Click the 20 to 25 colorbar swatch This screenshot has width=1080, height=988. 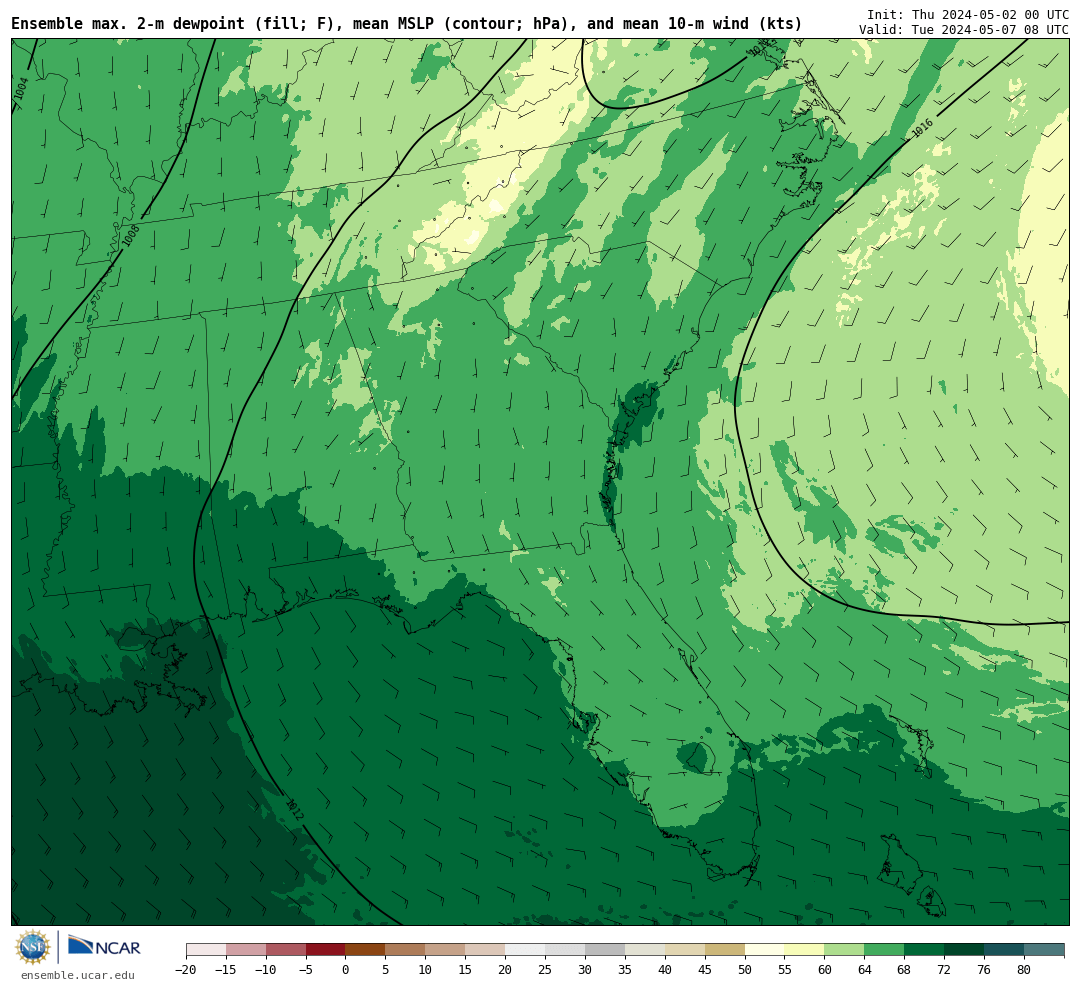coord(526,950)
